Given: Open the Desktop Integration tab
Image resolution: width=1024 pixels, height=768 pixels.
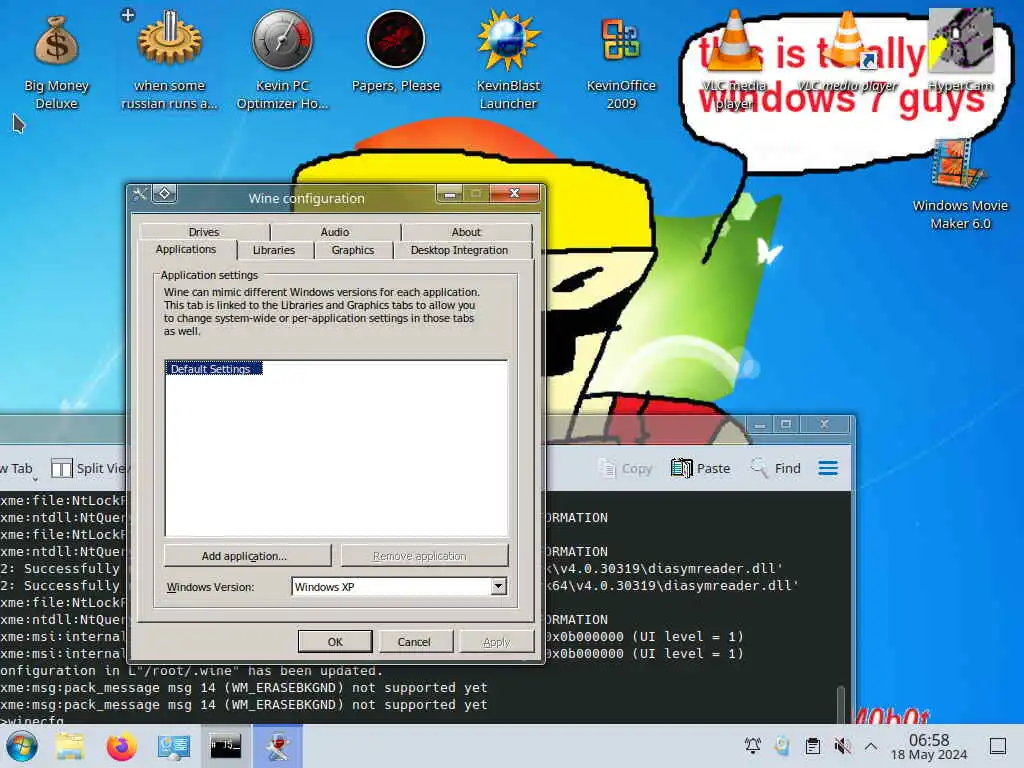Looking at the screenshot, I should [x=459, y=250].
